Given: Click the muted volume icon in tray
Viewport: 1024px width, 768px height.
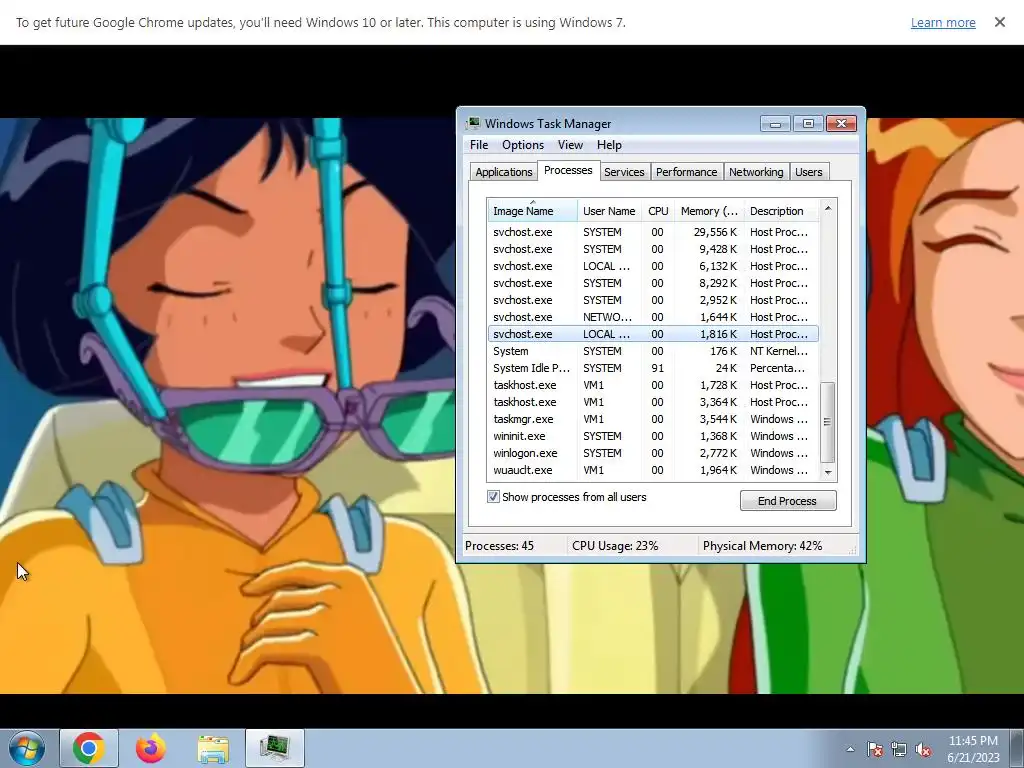Looking at the screenshot, I should tap(923, 749).
